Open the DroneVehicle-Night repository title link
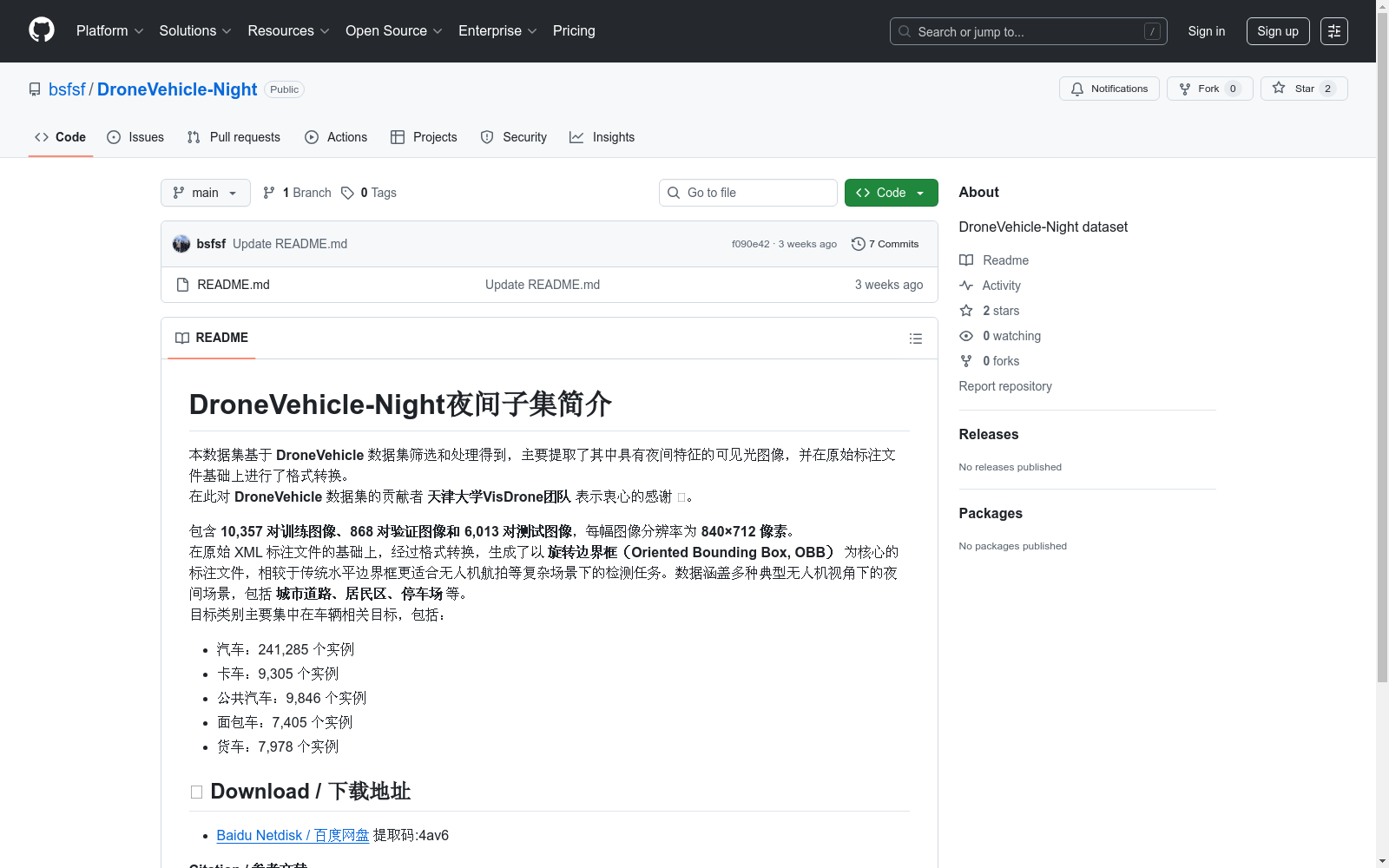The image size is (1389, 868). coord(177,89)
